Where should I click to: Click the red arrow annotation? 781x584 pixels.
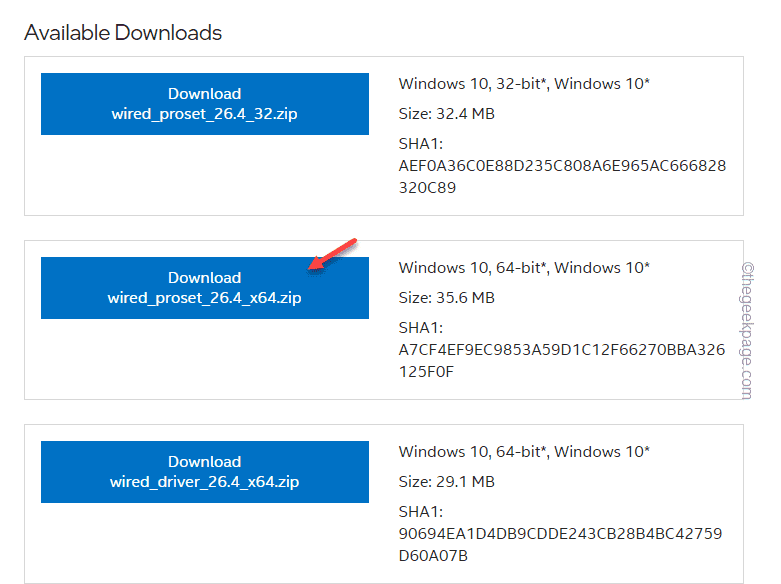click(332, 254)
